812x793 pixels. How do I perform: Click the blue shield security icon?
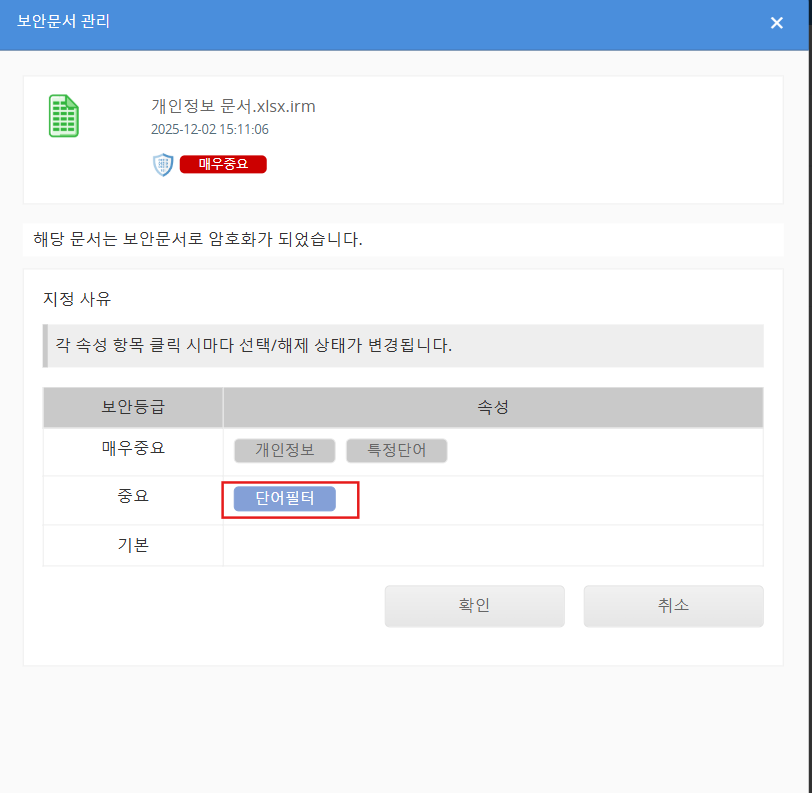coord(163,165)
